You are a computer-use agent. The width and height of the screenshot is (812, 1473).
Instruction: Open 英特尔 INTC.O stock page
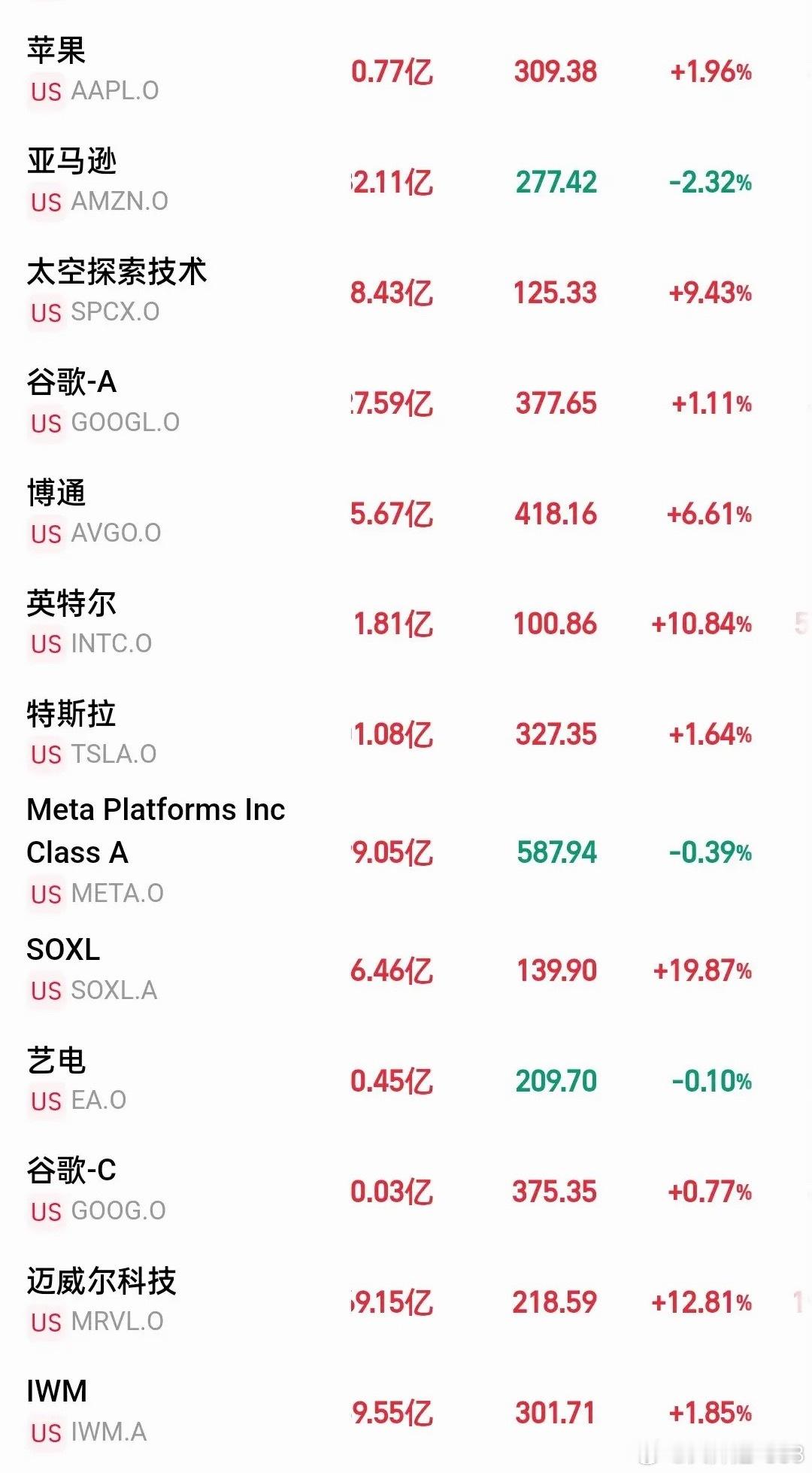coord(406,624)
